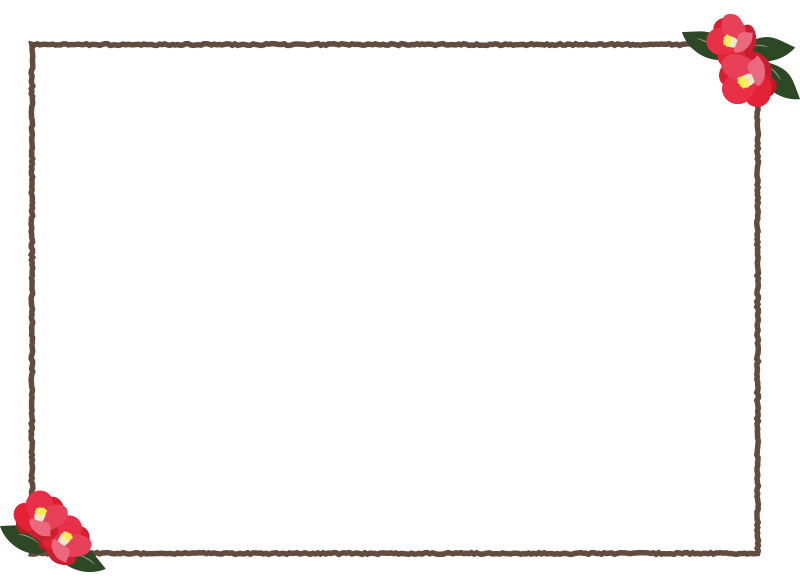
Task: Select the yellow stamen of top-right larger camellia
Action: click(745, 81)
